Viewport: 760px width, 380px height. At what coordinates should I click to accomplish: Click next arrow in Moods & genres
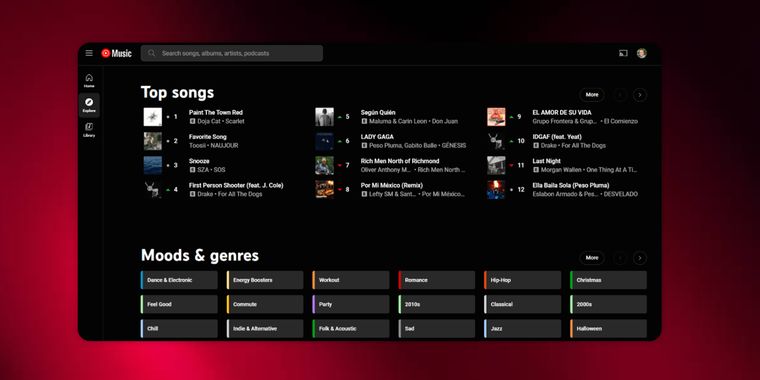[640, 258]
